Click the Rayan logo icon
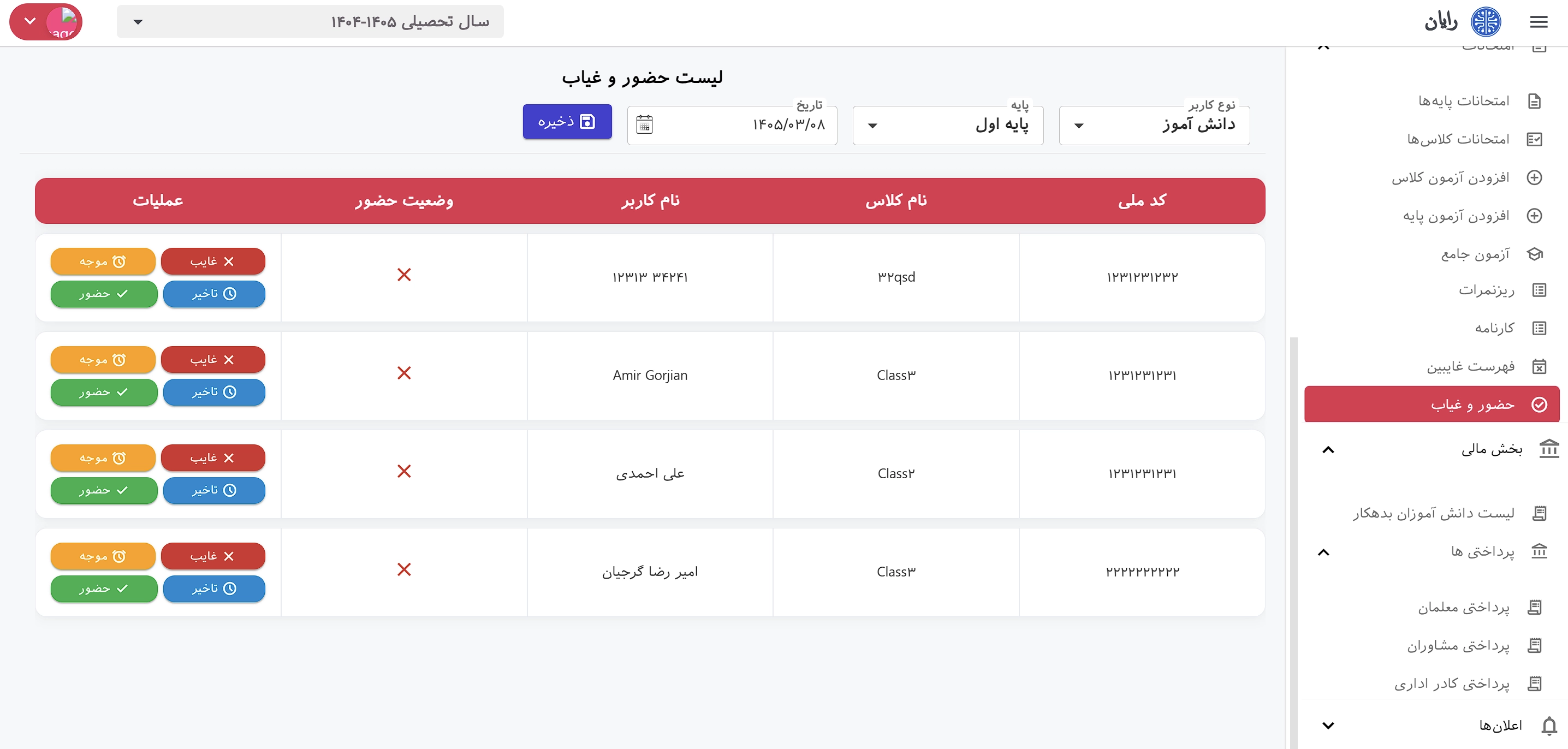Viewport: 1568px width, 749px height. [x=1486, y=22]
